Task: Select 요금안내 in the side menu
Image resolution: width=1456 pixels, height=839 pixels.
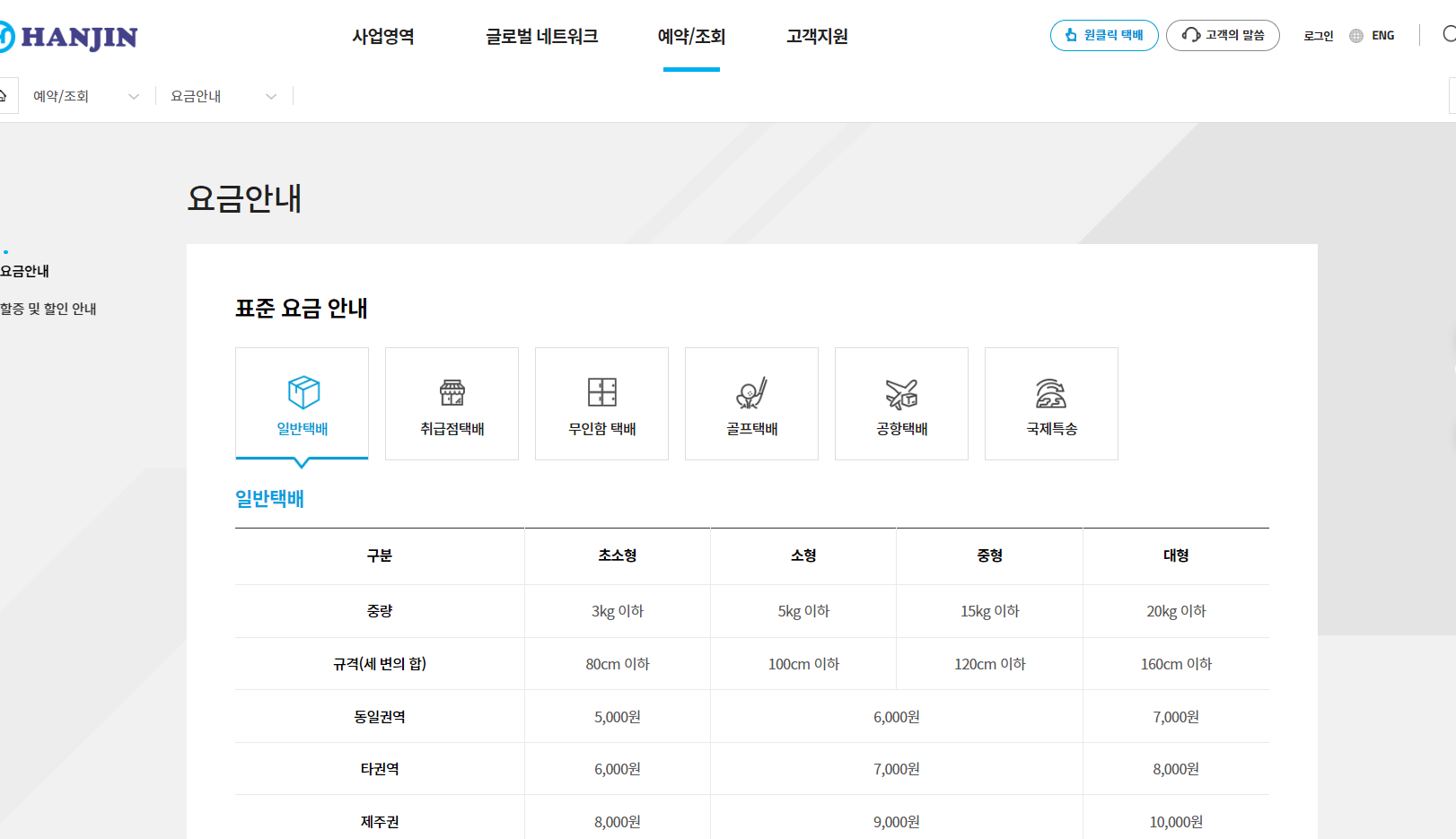Action: point(25,271)
